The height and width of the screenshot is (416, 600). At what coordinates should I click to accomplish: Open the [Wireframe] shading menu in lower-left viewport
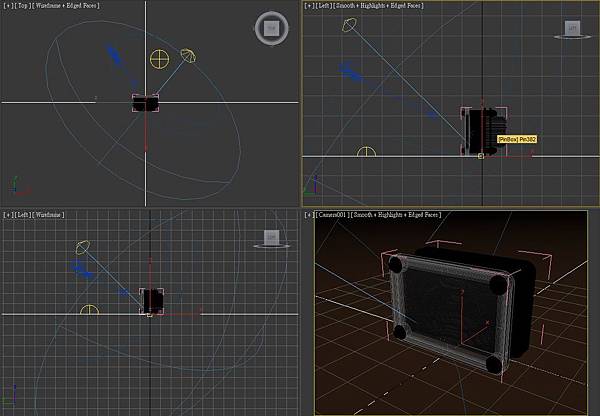(49, 215)
